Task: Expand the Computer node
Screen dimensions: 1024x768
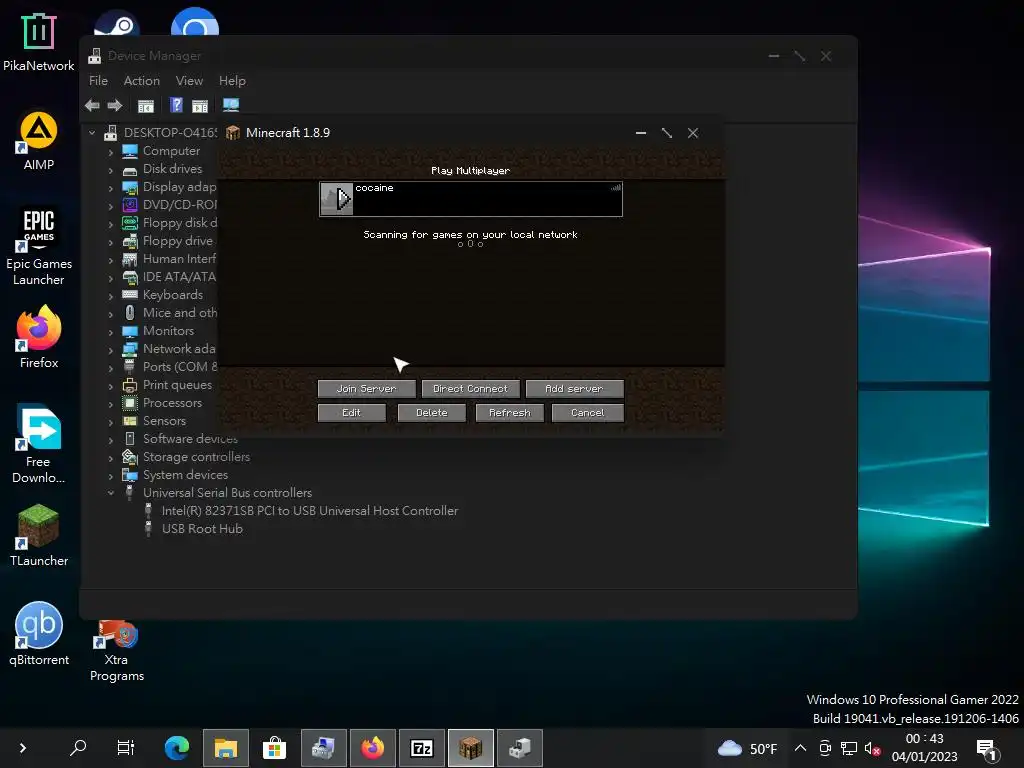Action: (x=110, y=152)
